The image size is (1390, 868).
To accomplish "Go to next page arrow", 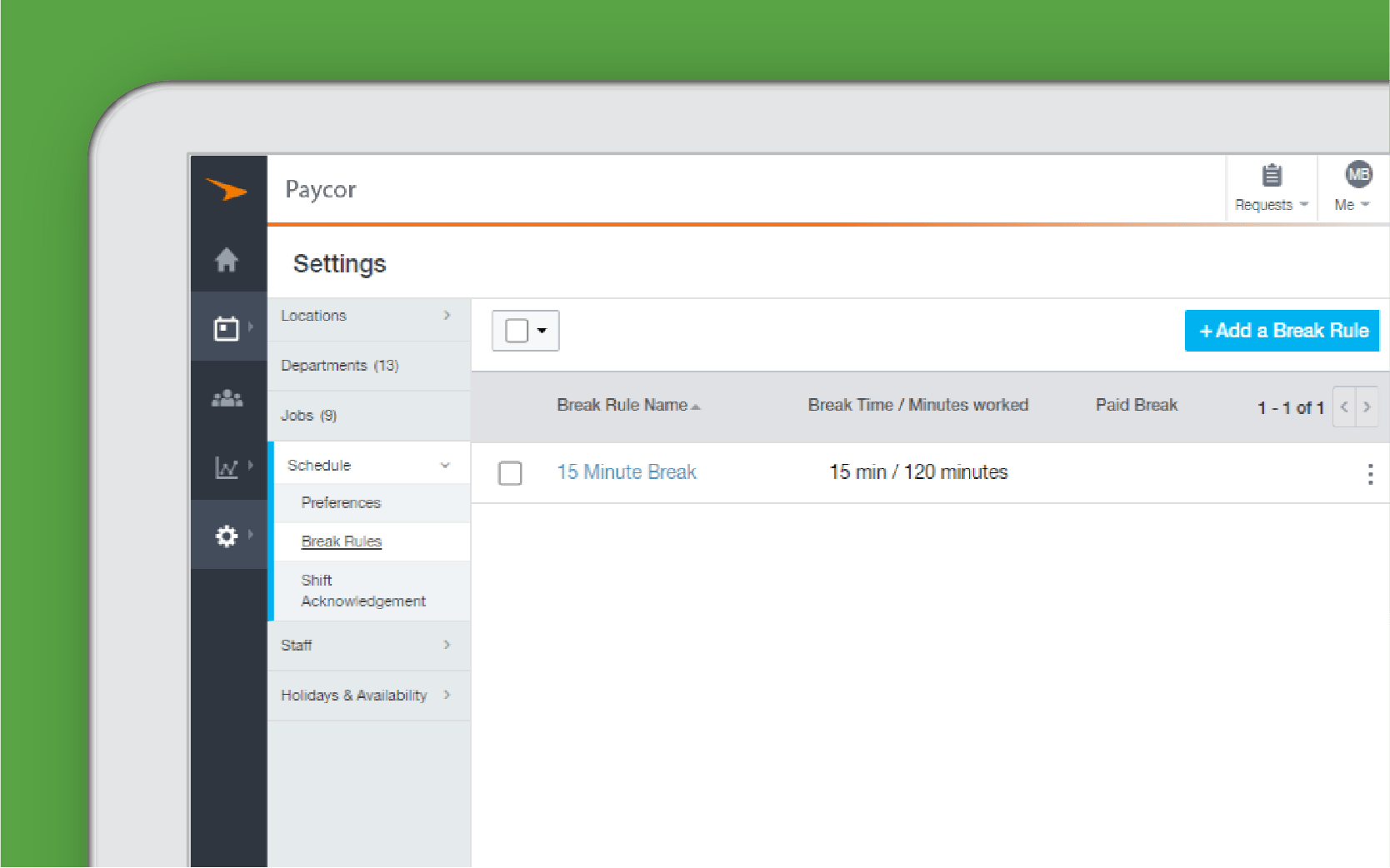I will pos(1367,407).
